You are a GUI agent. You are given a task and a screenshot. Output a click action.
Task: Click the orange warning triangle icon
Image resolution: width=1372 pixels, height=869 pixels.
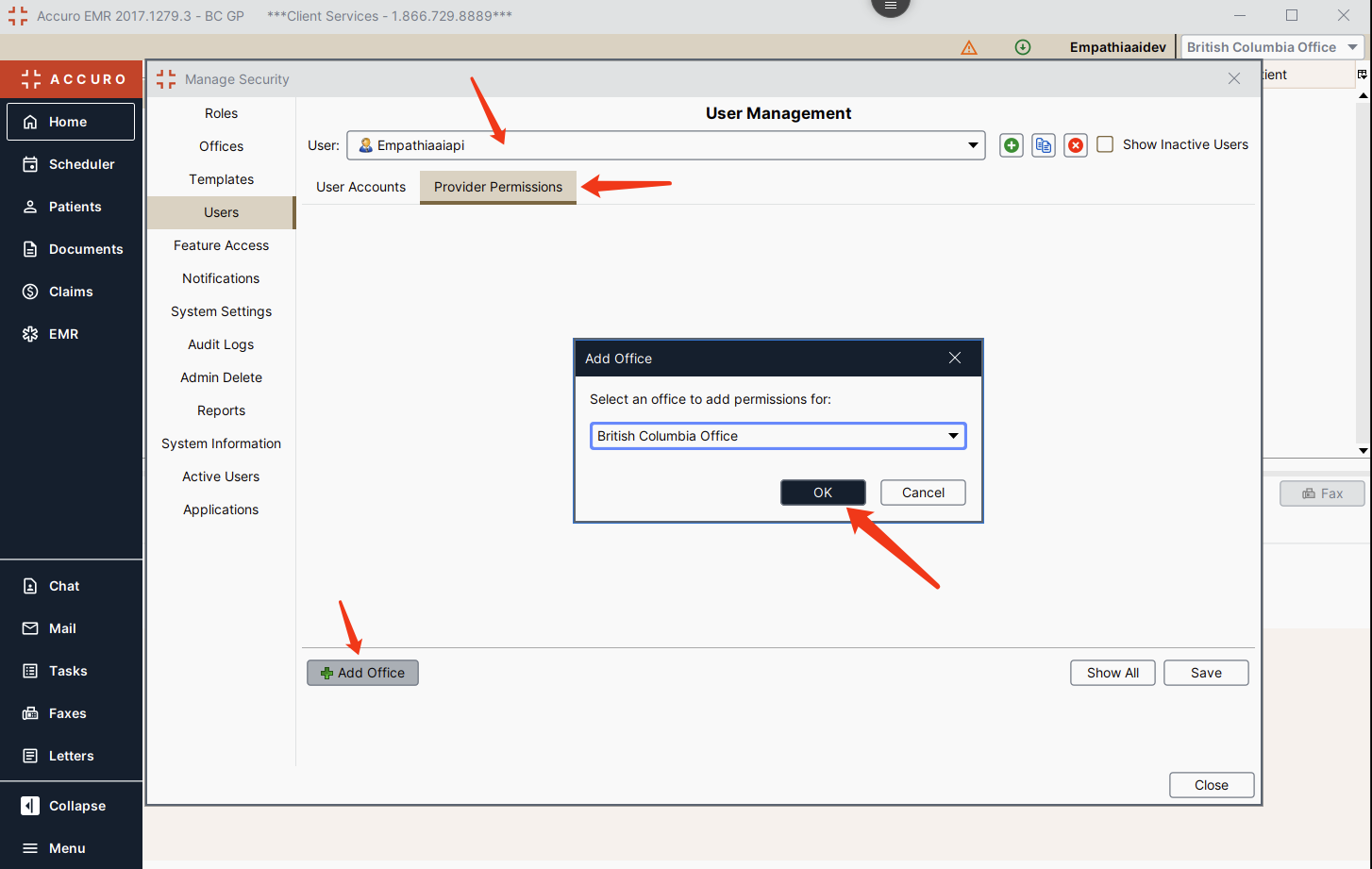[x=969, y=47]
